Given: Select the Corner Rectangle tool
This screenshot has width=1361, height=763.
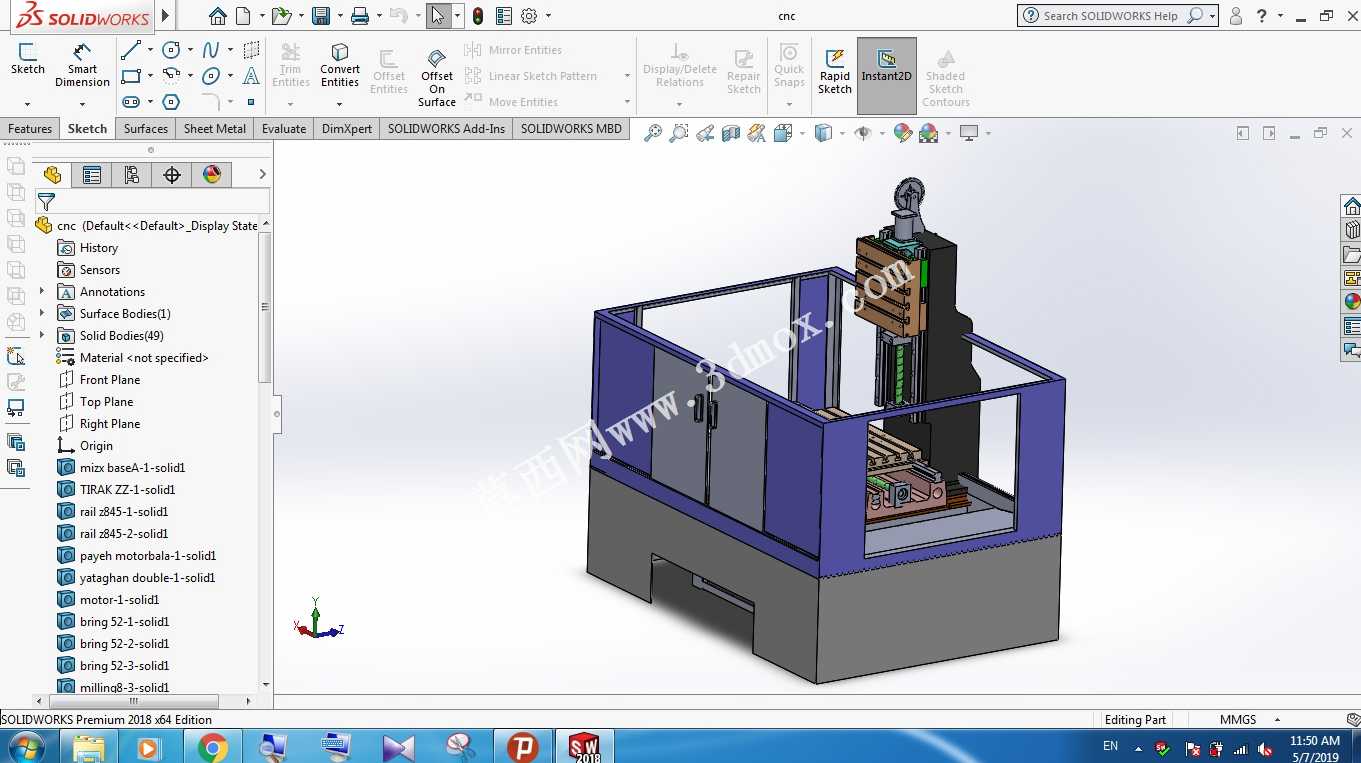Looking at the screenshot, I should pyautogui.click(x=131, y=76).
